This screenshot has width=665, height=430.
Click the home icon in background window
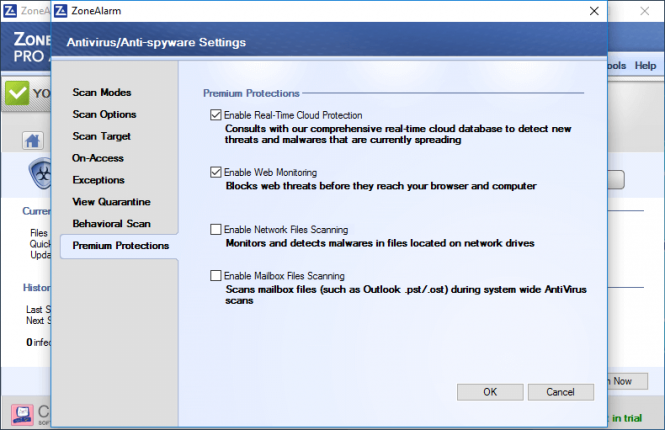pyautogui.click(x=33, y=140)
